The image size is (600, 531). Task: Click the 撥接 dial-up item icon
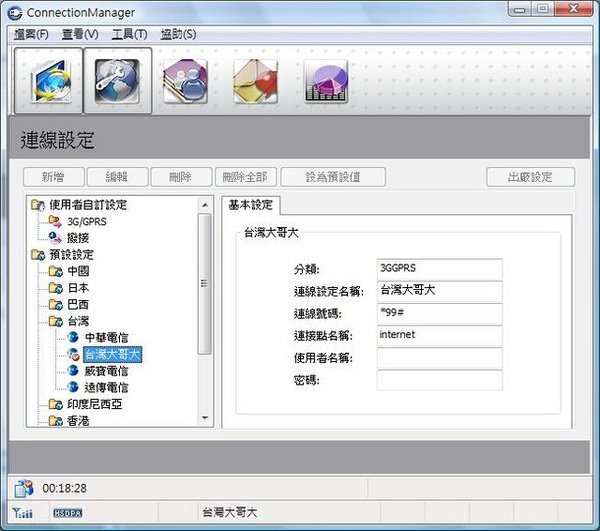(x=55, y=238)
